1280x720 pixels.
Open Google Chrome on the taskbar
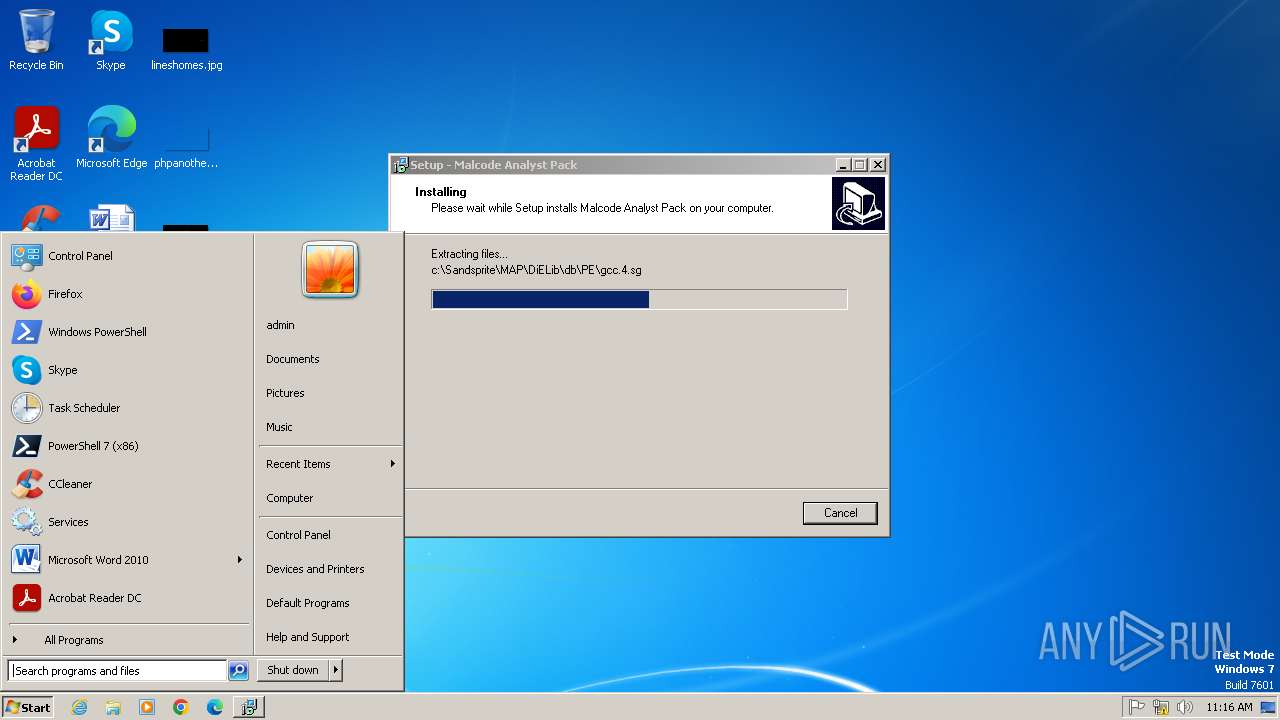click(181, 707)
